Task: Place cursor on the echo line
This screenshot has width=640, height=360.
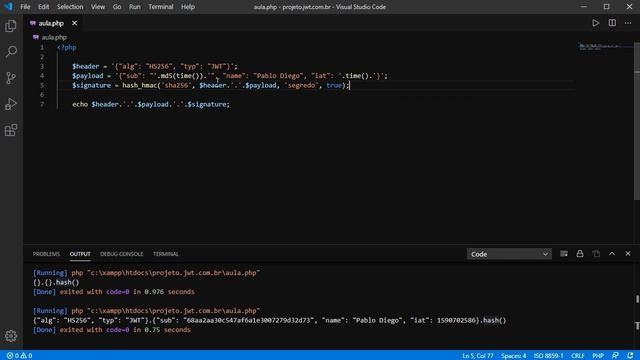Action: [x=151, y=104]
